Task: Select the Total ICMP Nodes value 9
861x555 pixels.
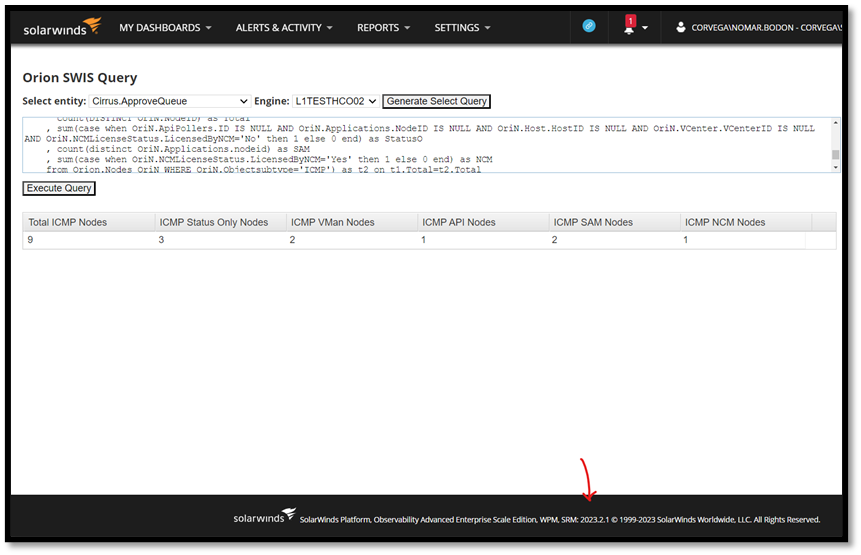Action: point(30,240)
